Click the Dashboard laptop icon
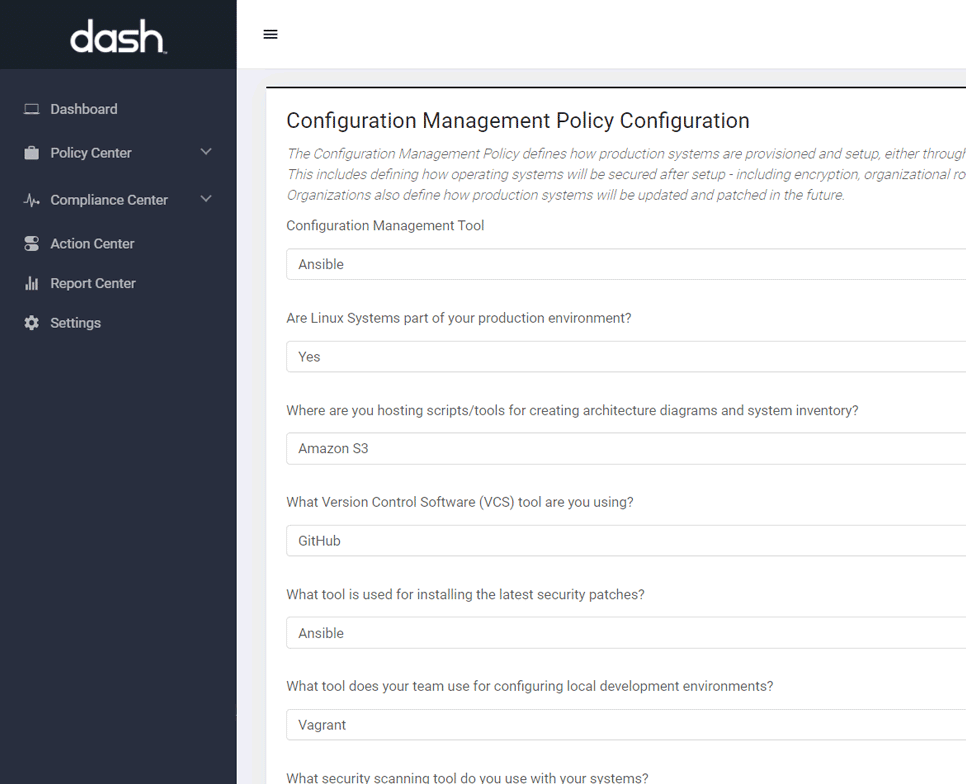Viewport: 966px width, 784px height. tap(31, 109)
